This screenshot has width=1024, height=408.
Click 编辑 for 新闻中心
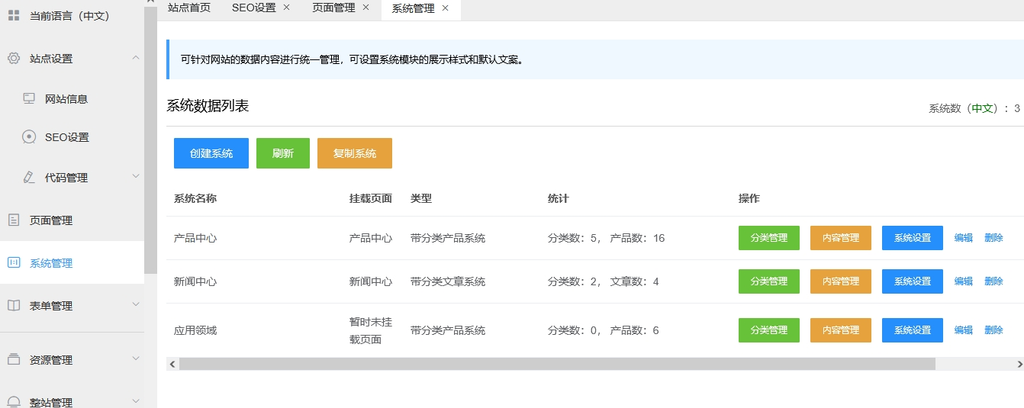(963, 281)
